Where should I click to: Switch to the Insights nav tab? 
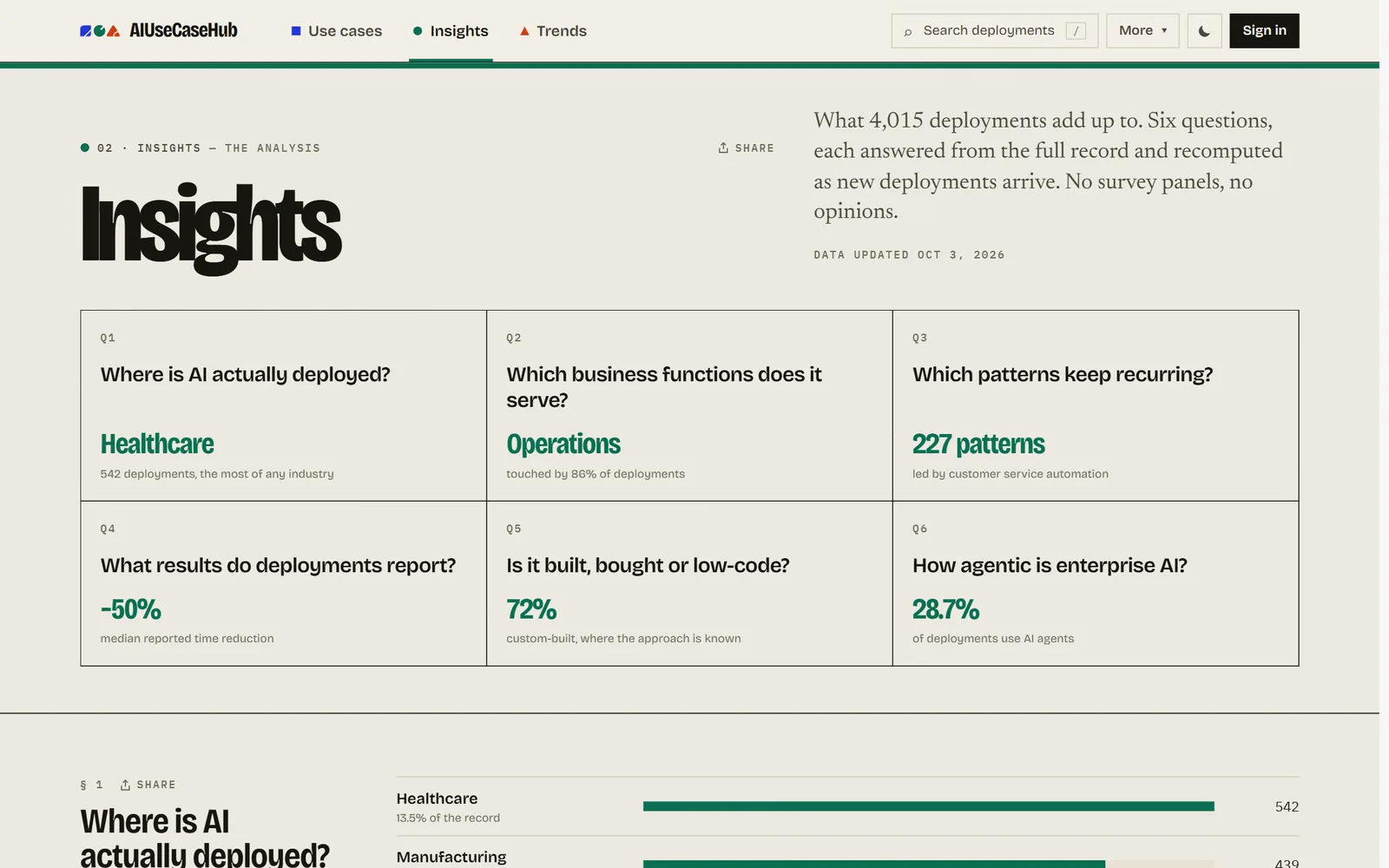pos(451,31)
